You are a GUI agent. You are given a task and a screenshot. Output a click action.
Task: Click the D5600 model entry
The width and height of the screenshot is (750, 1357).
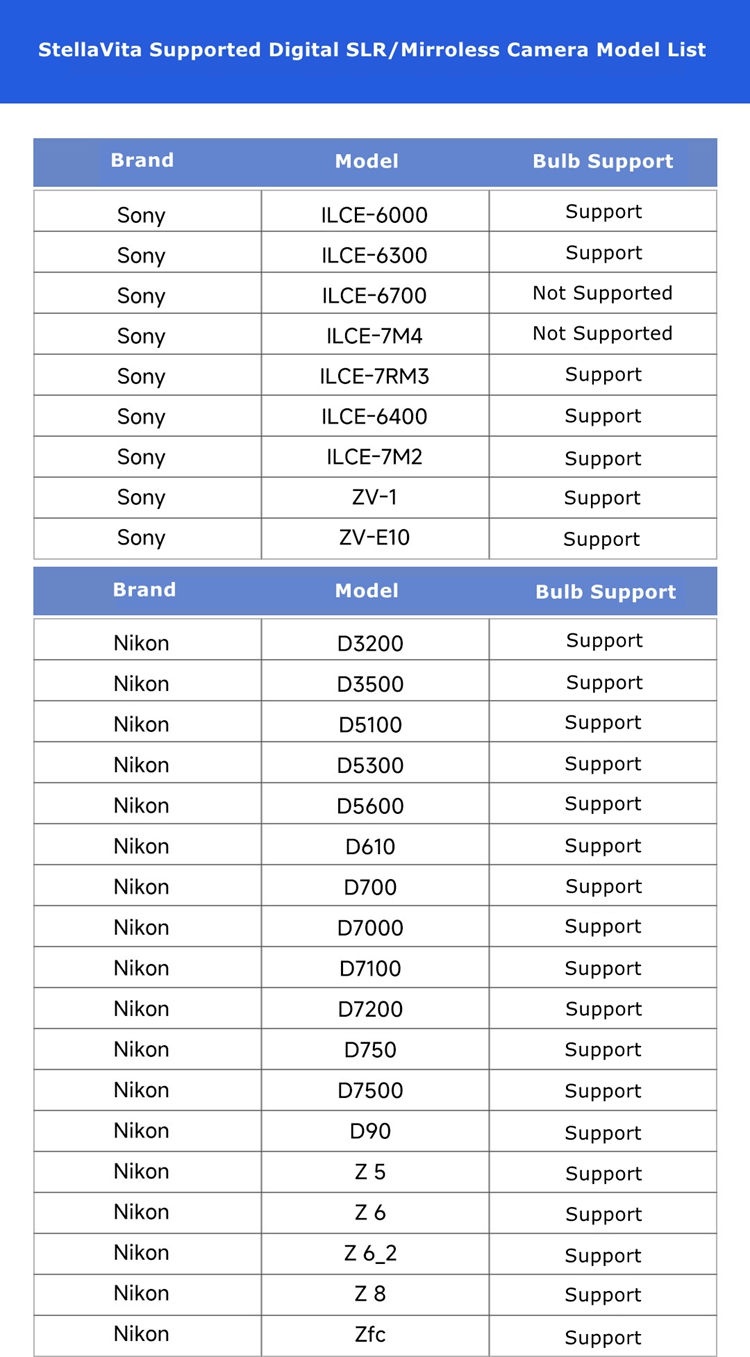click(370, 806)
